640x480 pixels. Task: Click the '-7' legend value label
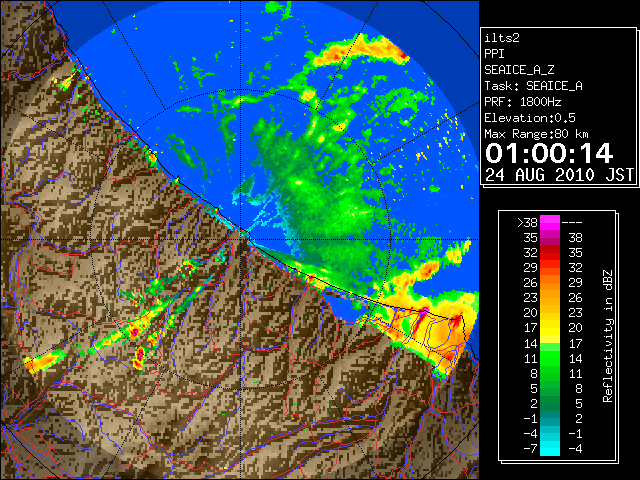(x=530, y=449)
